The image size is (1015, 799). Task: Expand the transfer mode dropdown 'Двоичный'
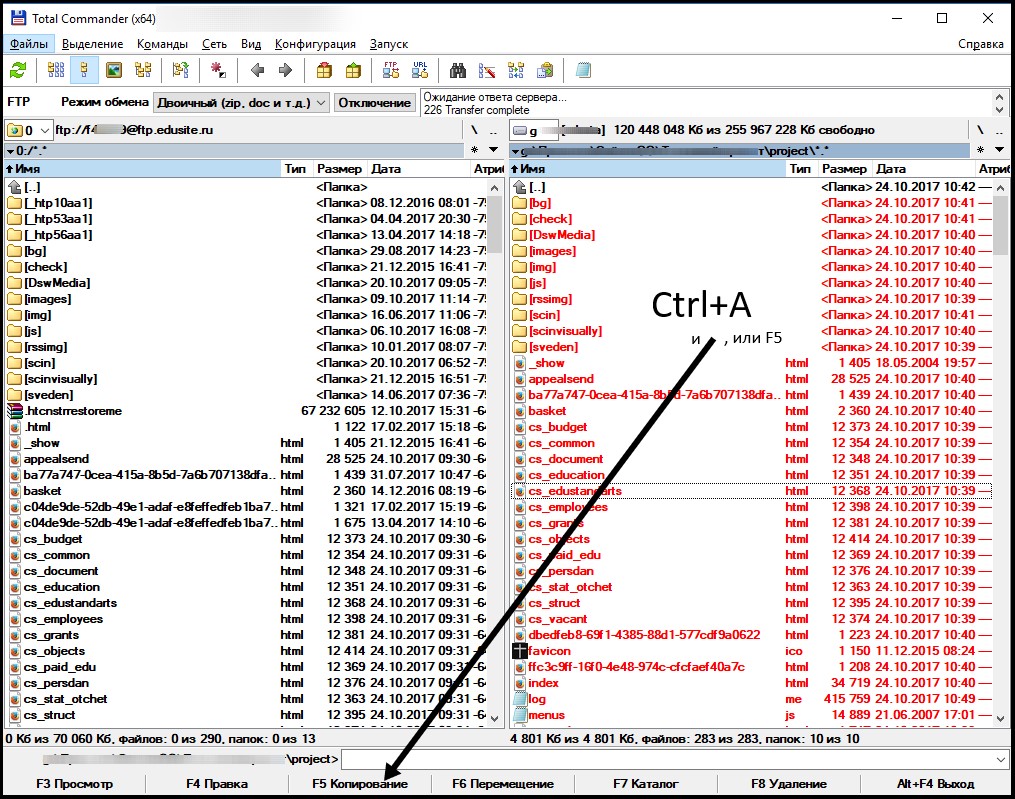click(x=320, y=102)
